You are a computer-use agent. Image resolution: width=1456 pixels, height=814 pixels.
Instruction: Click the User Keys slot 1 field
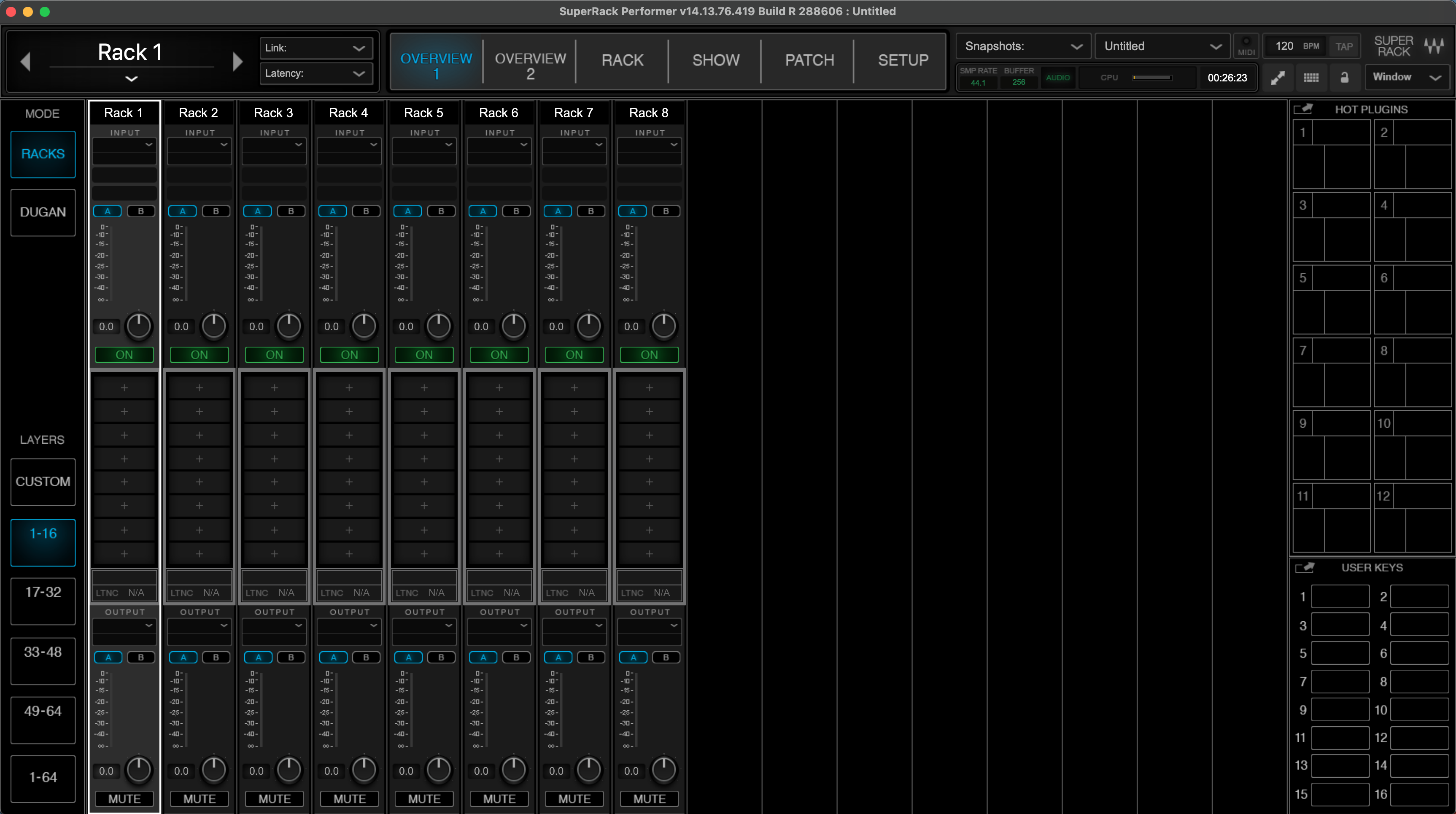[x=1340, y=597]
